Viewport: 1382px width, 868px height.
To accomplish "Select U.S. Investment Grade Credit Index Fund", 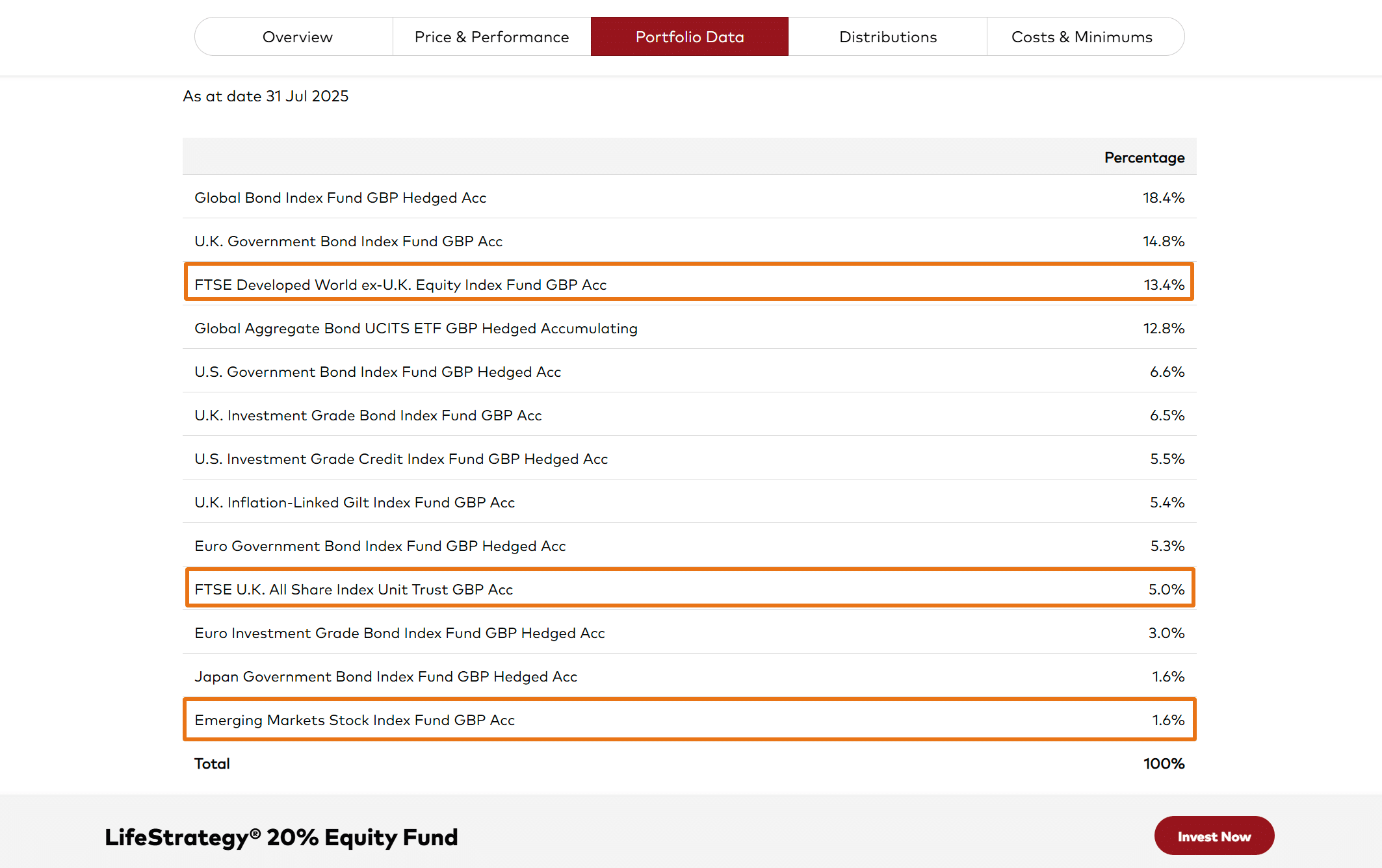I will click(x=401, y=459).
